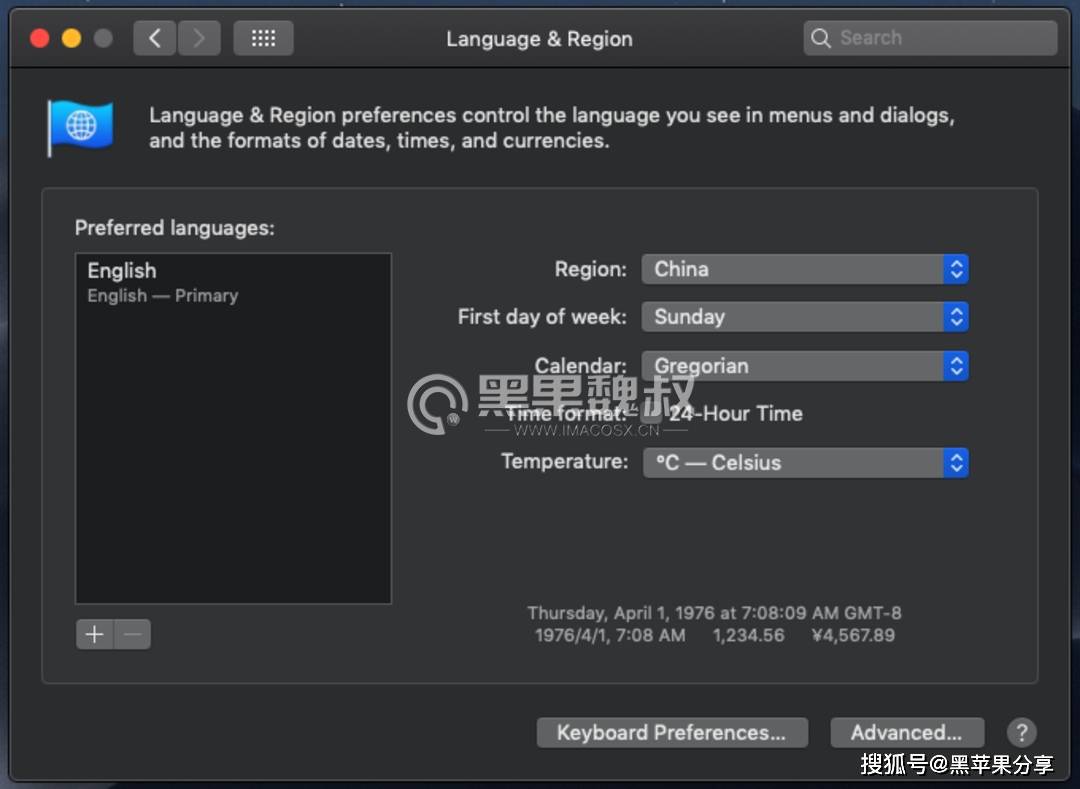This screenshot has height=789, width=1080.
Task: Open the Calendar dropdown set to Gregorian
Action: [805, 366]
